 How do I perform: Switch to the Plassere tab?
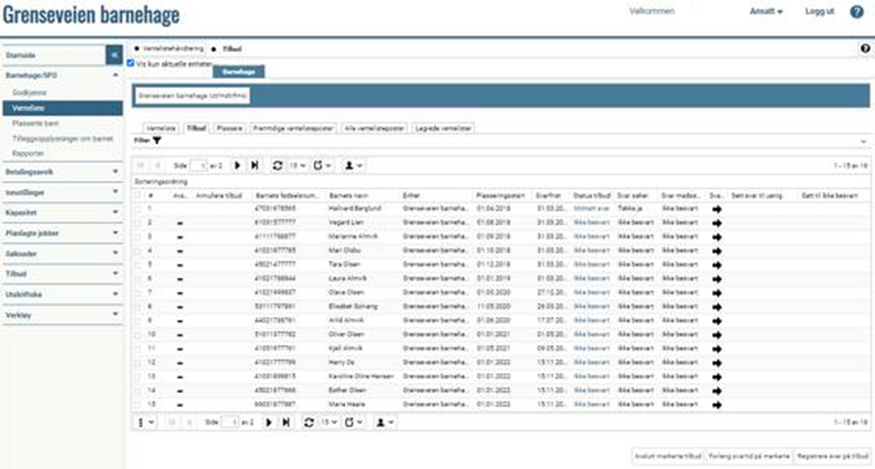pos(229,128)
